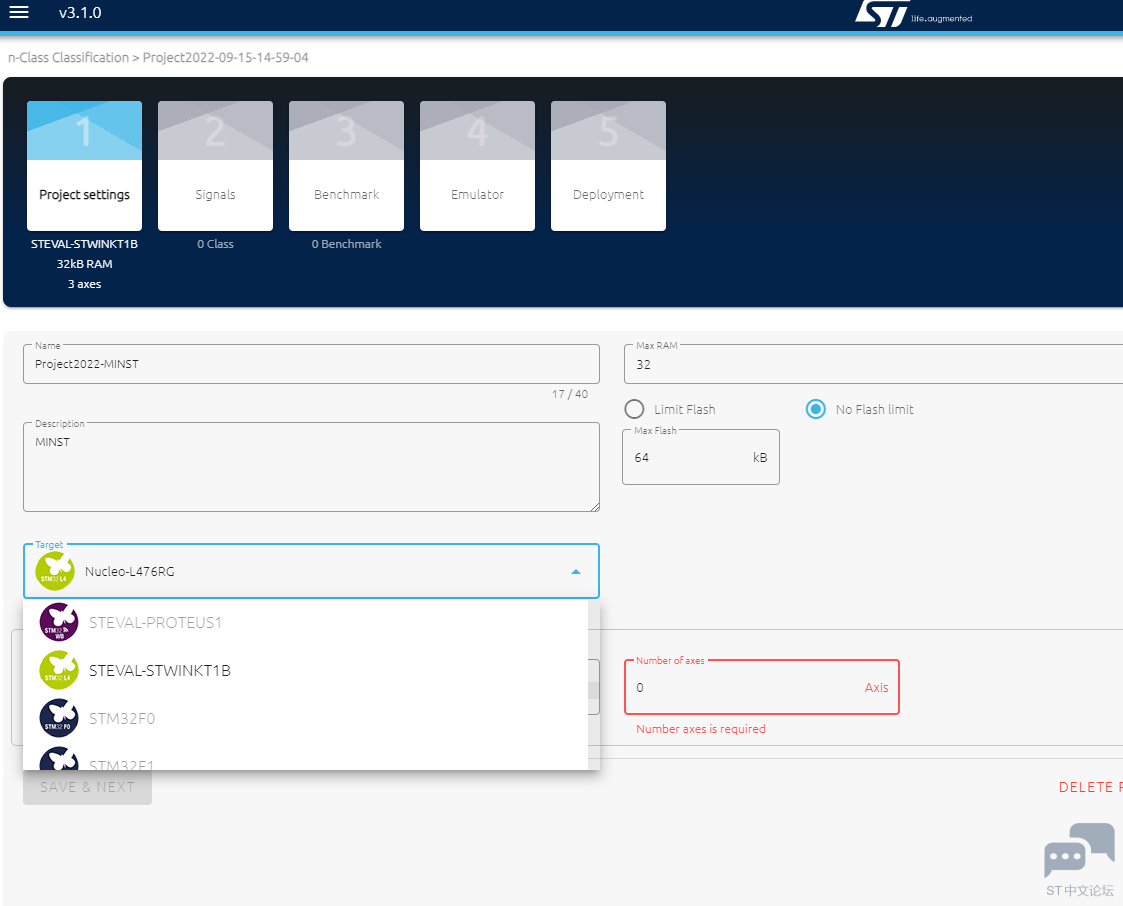
Task: Go to step 2 Signals
Action: click(x=216, y=166)
